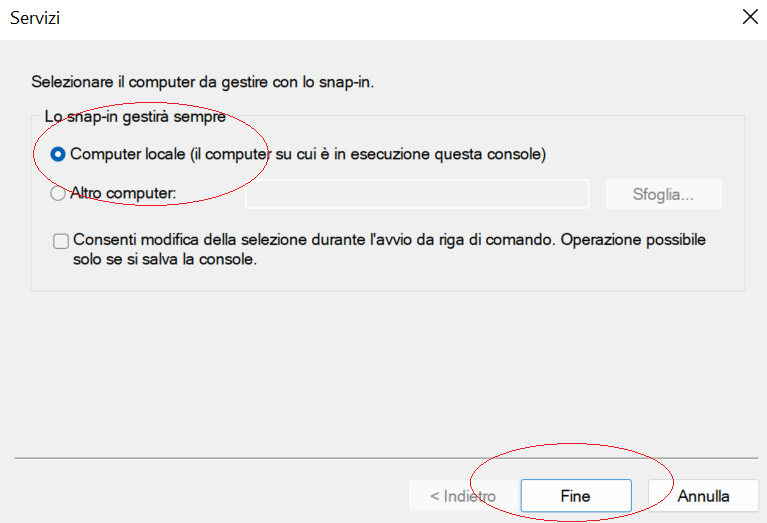Click into the Altro computer name field
767x523 pixels.
point(417,194)
